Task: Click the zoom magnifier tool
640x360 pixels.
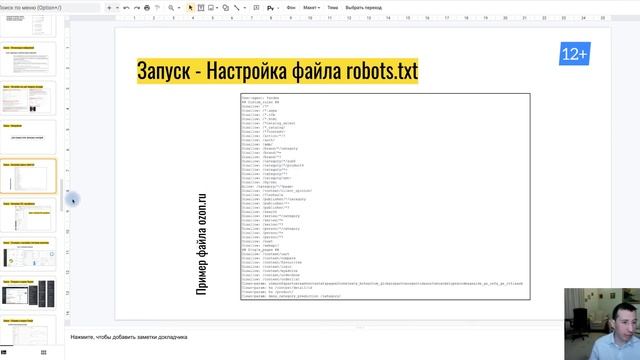Action: point(171,8)
